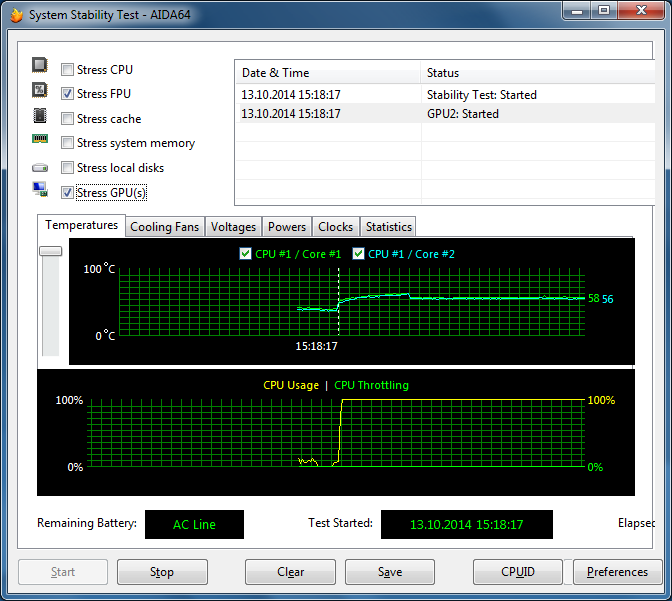Select the 'Stability Test: Started' log row

coord(446,94)
